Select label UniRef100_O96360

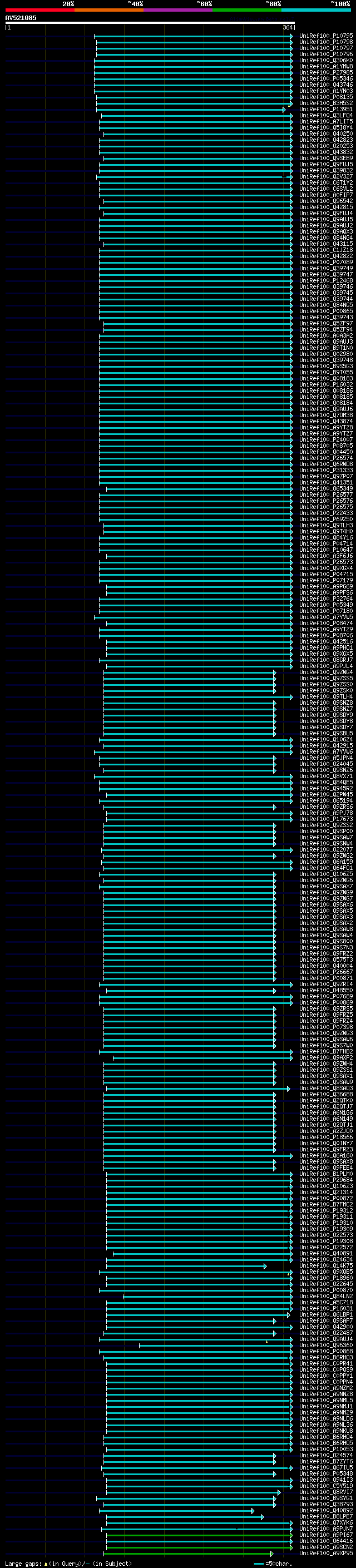click(325, 1344)
